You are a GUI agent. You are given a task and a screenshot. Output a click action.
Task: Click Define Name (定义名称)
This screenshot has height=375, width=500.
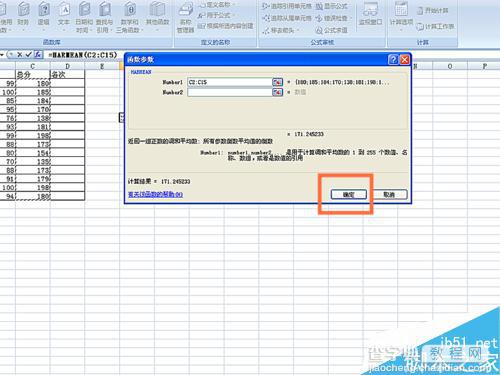tap(216, 5)
